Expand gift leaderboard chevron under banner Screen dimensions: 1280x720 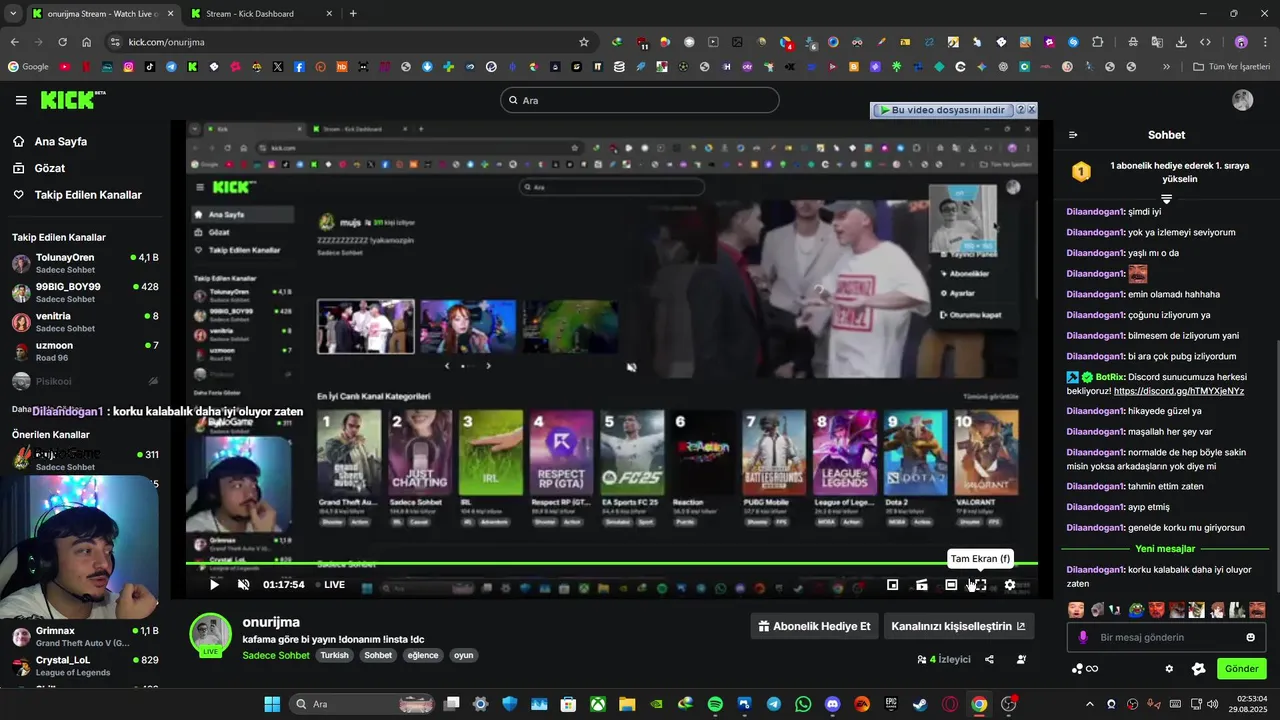tap(1166, 199)
